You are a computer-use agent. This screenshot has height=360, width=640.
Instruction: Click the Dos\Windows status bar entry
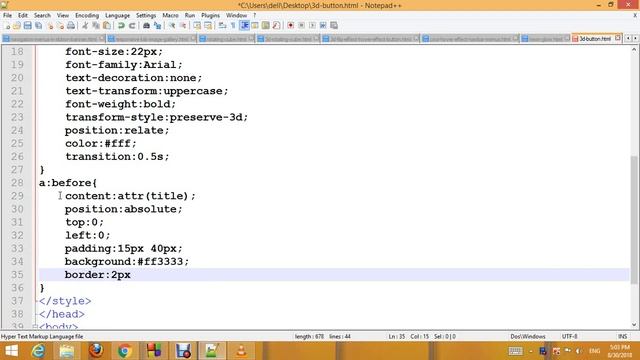[527, 336]
